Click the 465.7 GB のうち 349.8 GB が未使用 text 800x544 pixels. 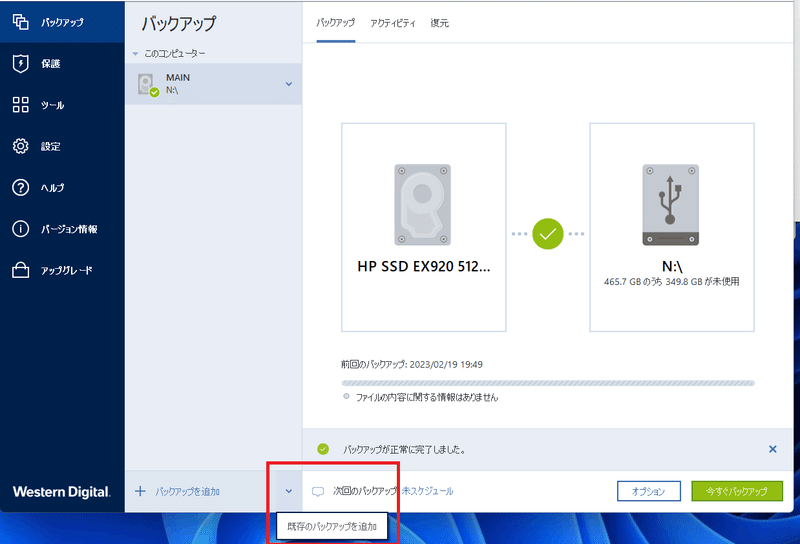[x=671, y=282]
